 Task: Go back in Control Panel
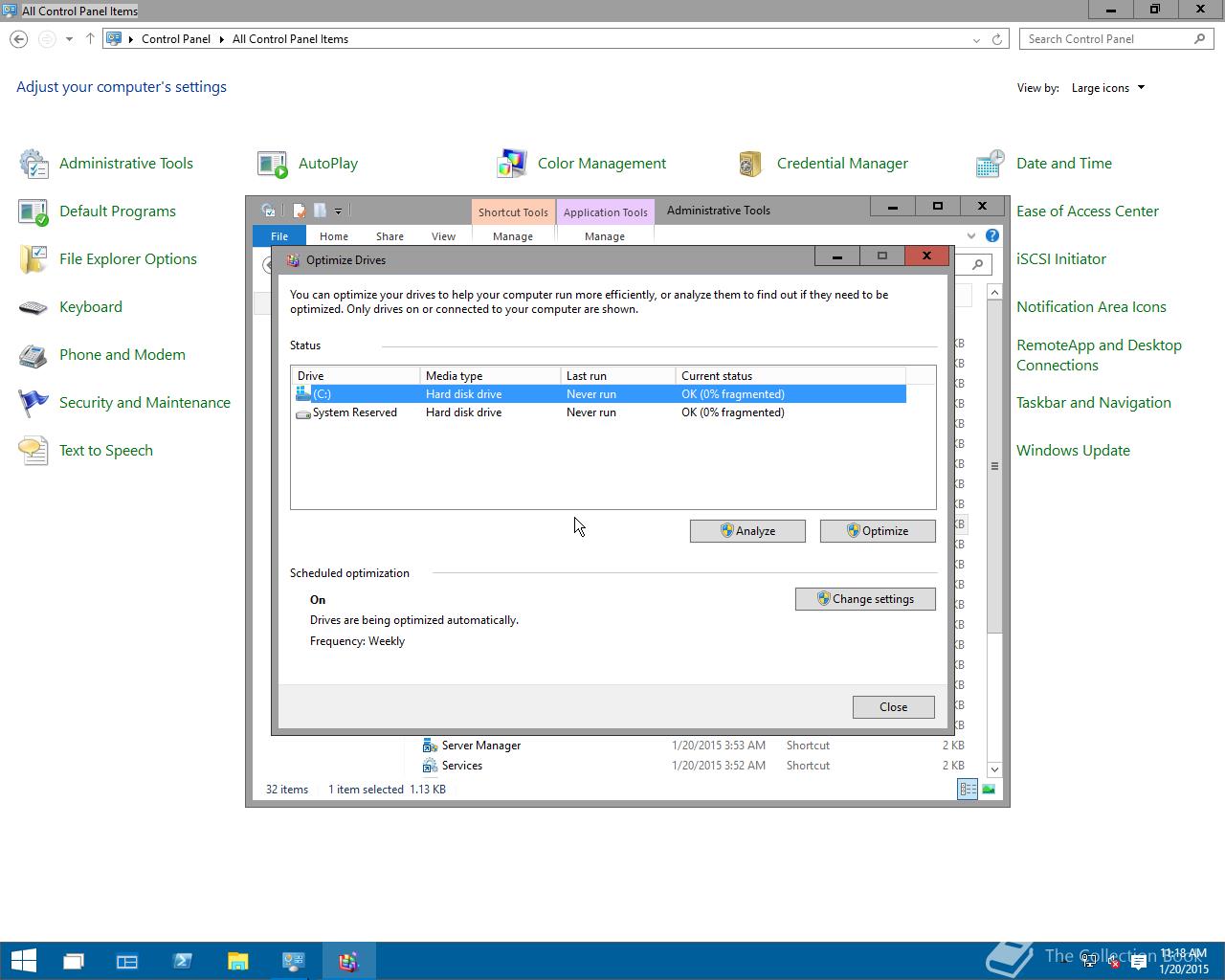coord(18,39)
